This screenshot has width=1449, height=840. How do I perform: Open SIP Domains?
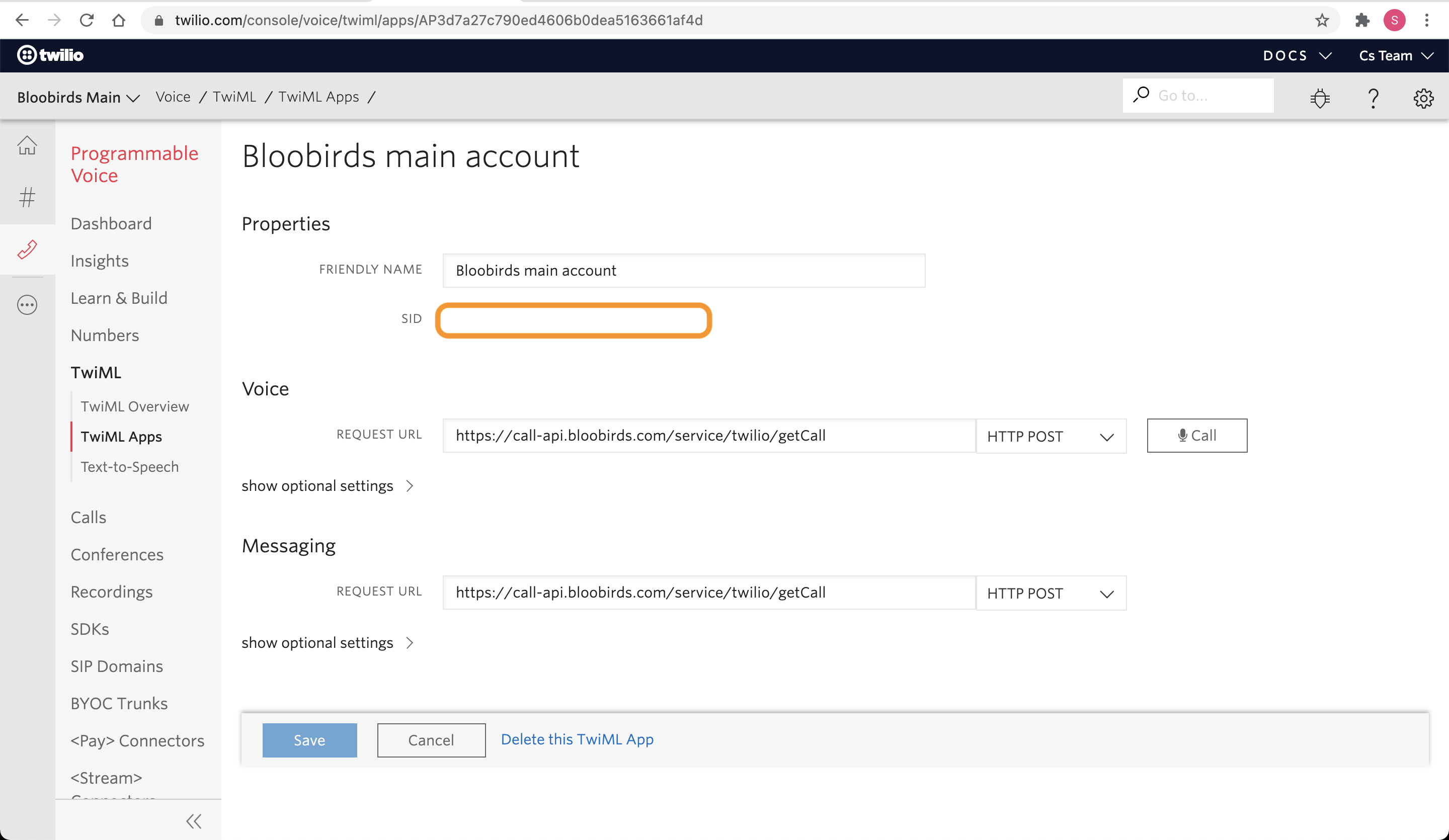pyautogui.click(x=117, y=666)
